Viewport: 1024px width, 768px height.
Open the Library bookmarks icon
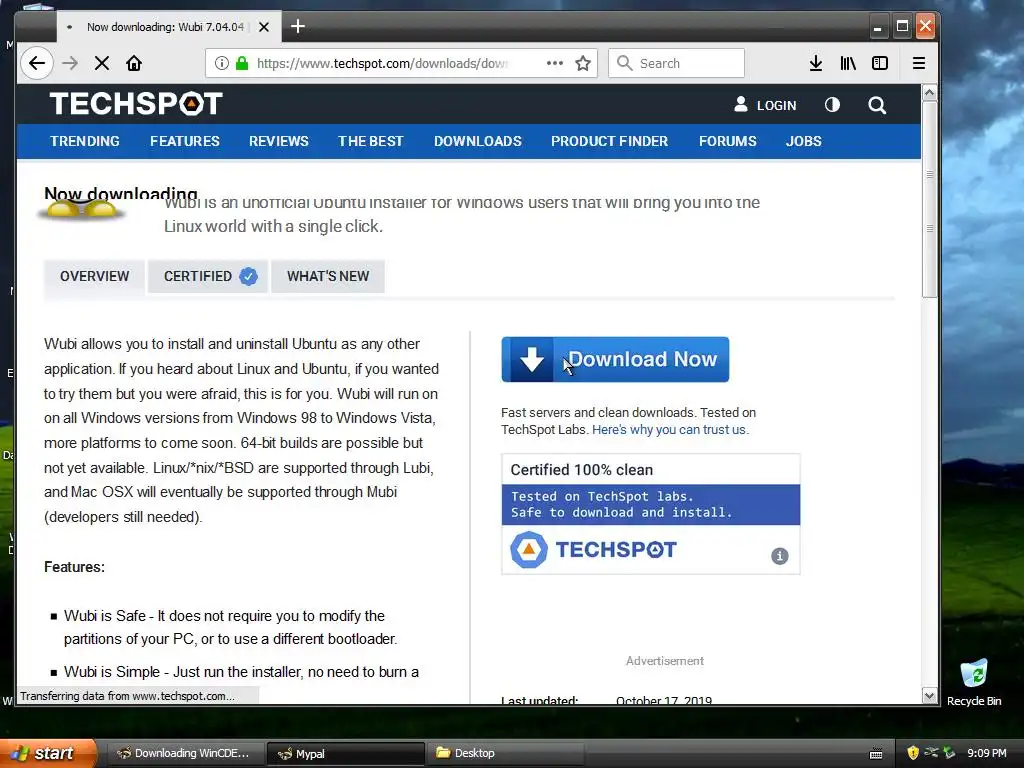848,63
